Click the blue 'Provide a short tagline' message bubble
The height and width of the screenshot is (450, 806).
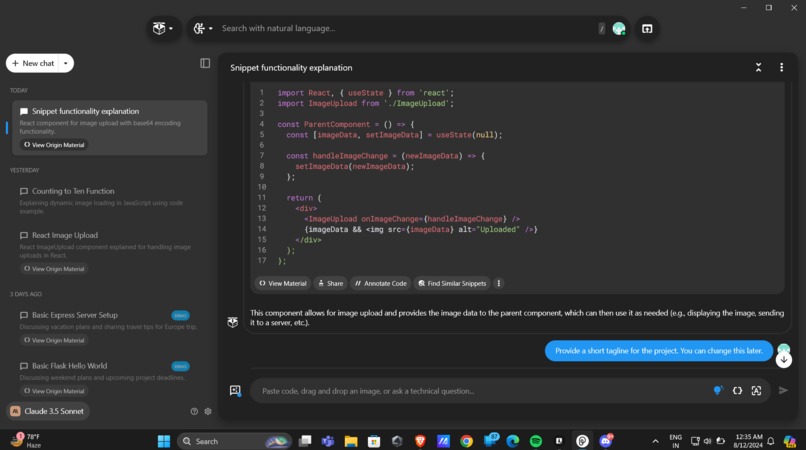[658, 351]
